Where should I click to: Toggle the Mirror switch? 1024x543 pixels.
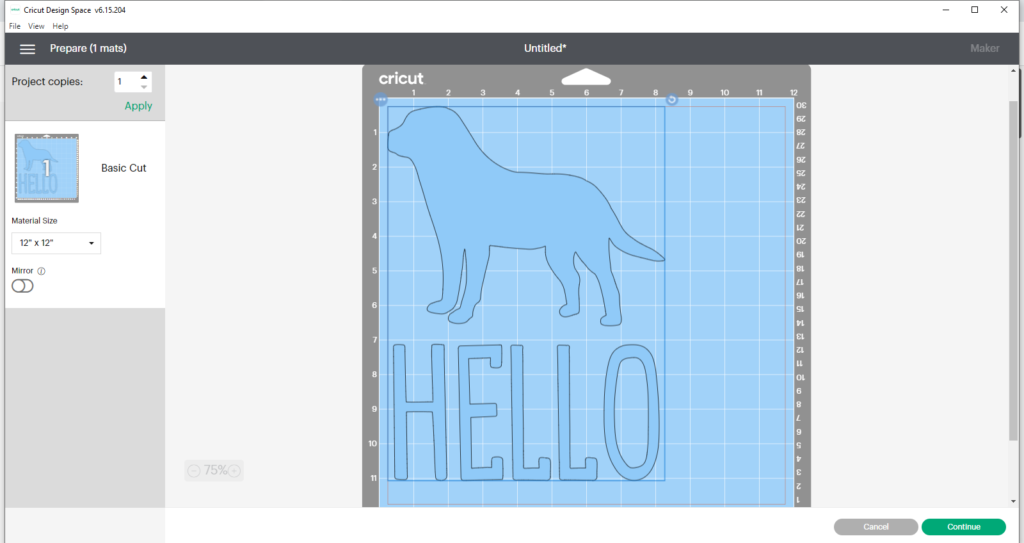pos(22,286)
